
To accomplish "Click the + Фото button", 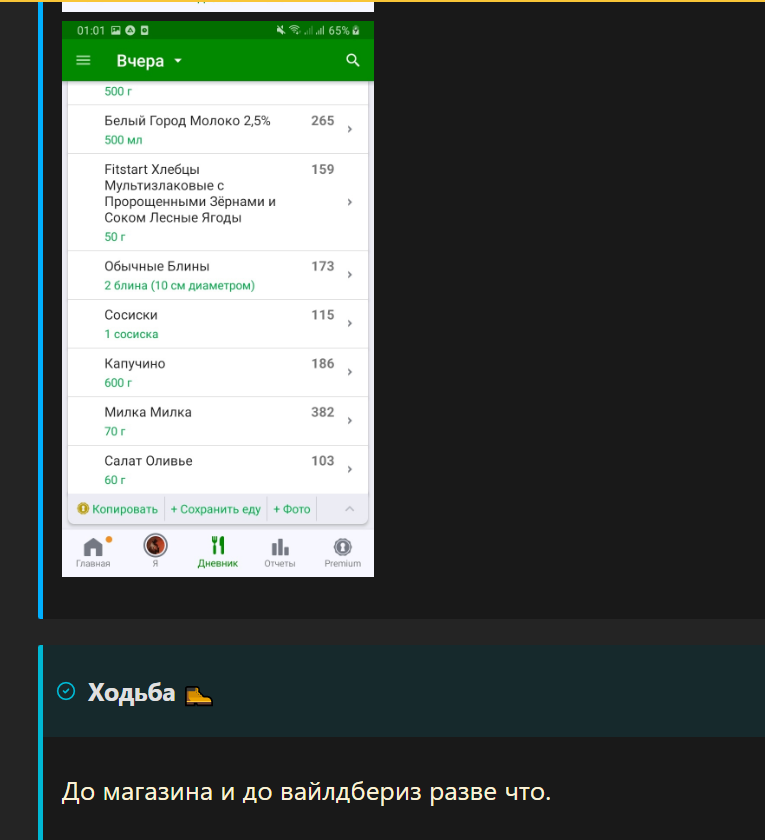I will [292, 509].
